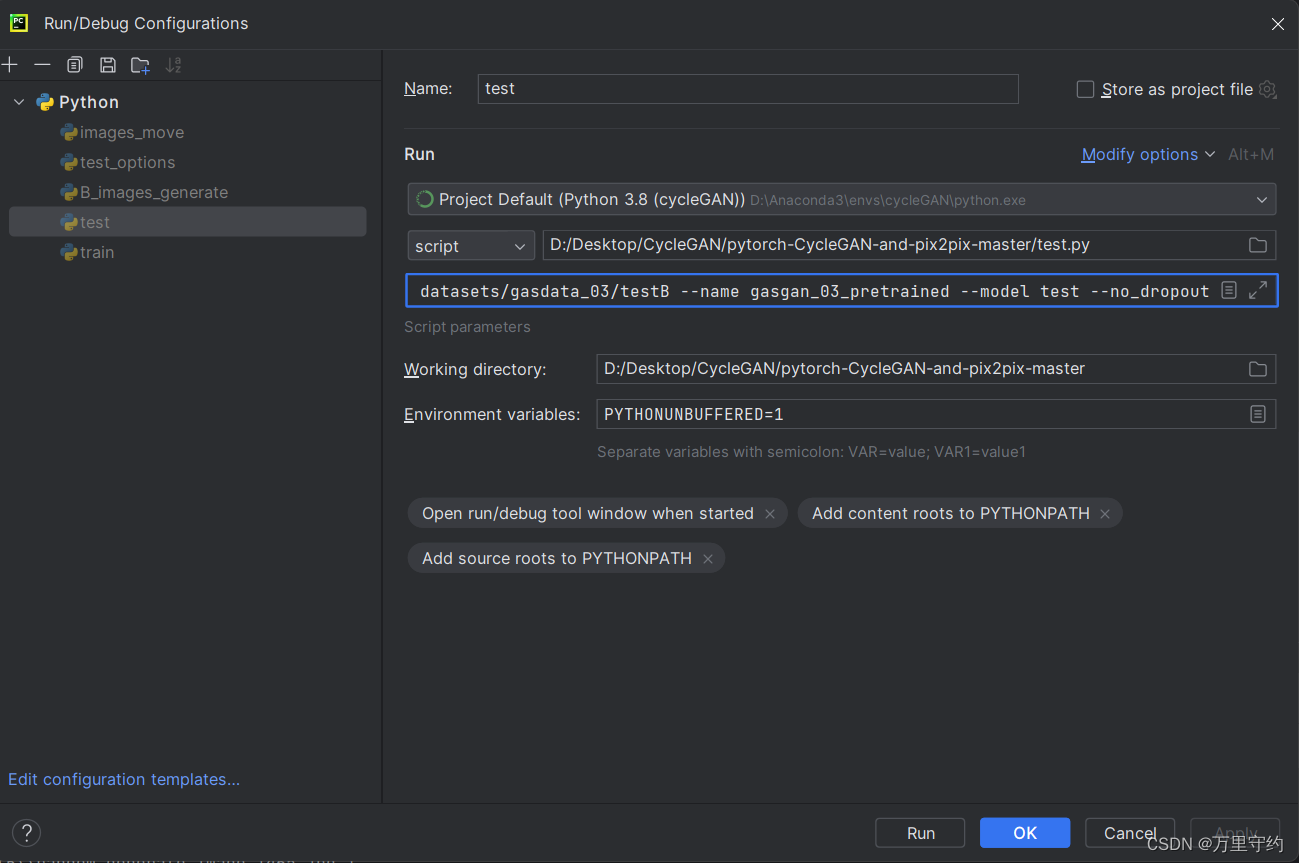This screenshot has width=1299, height=863.
Task: Collapse the Python configurations group
Action: click(19, 102)
